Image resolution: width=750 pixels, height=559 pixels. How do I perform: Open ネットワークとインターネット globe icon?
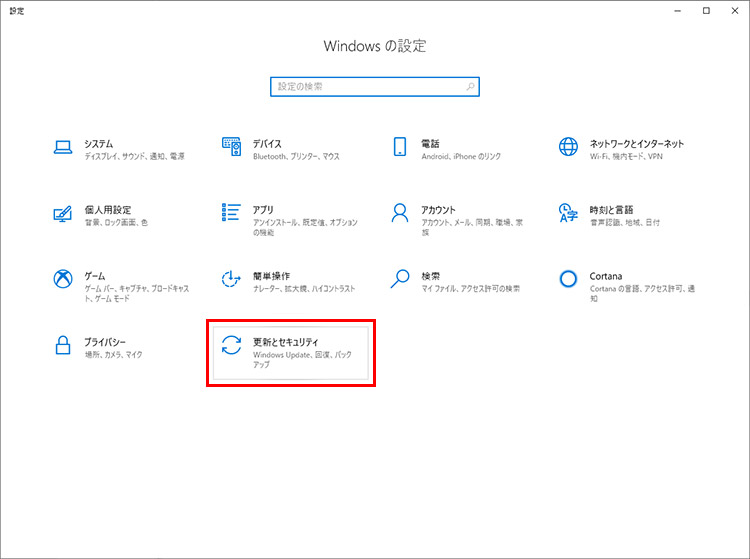click(x=569, y=147)
